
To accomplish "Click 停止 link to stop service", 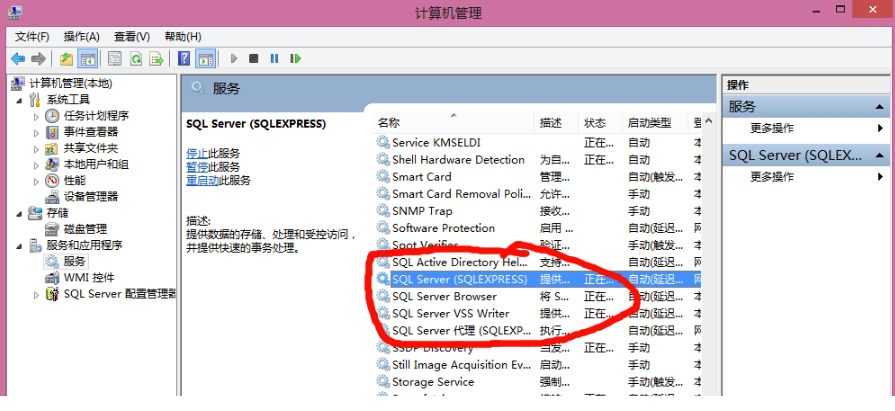I will (x=197, y=154).
